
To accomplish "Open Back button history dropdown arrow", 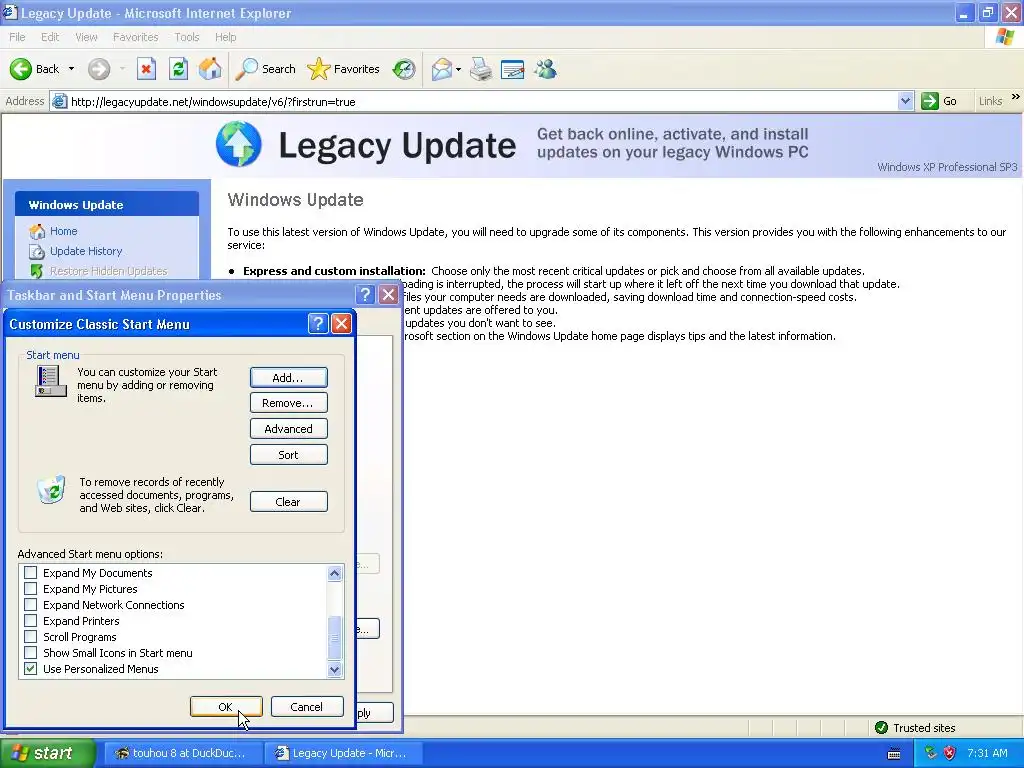I will pyautogui.click(x=71, y=69).
